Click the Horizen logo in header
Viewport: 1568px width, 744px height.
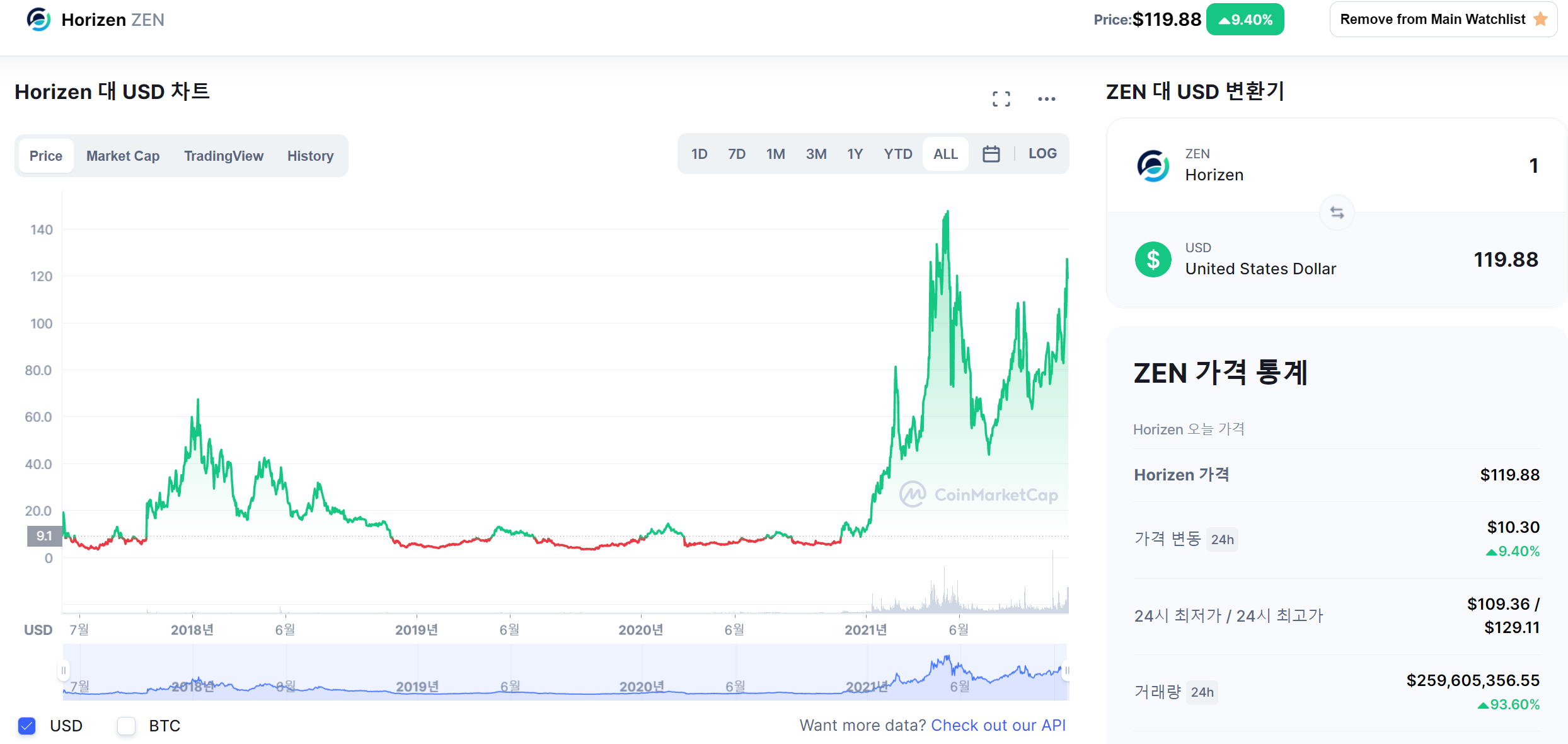38,20
